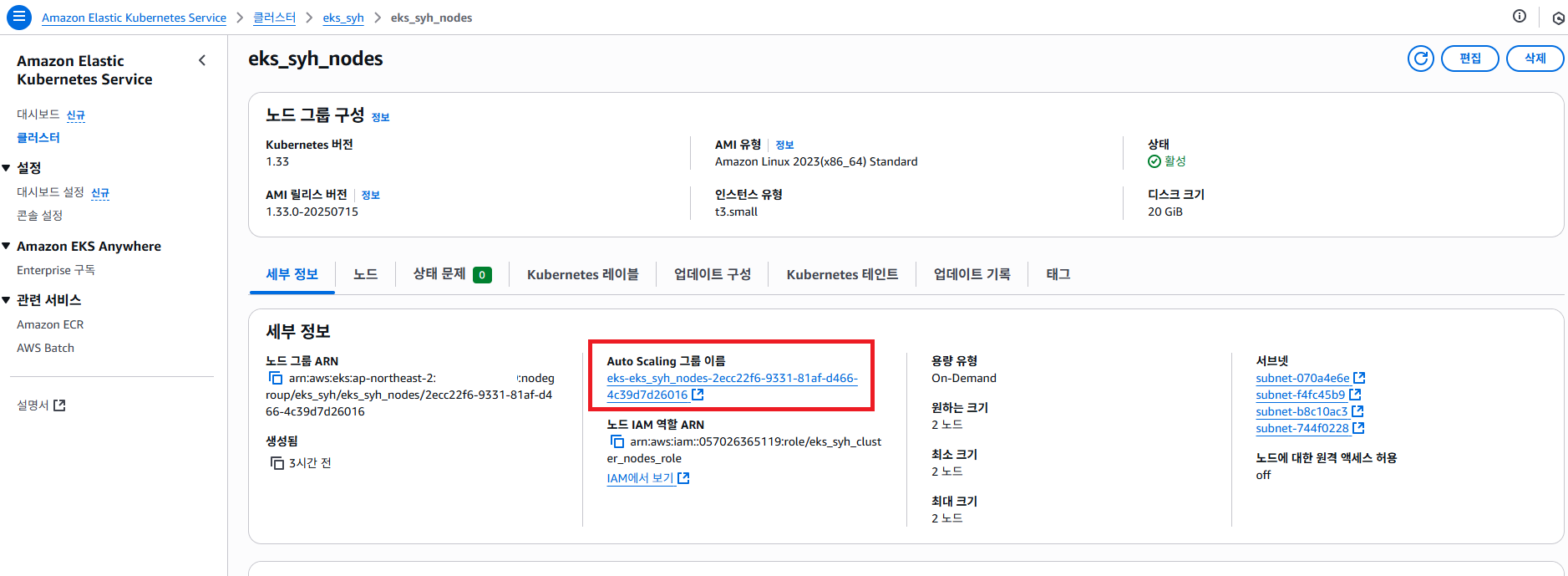Click 정보 link beside AMI 유형
1568x576 pixels.
784,145
